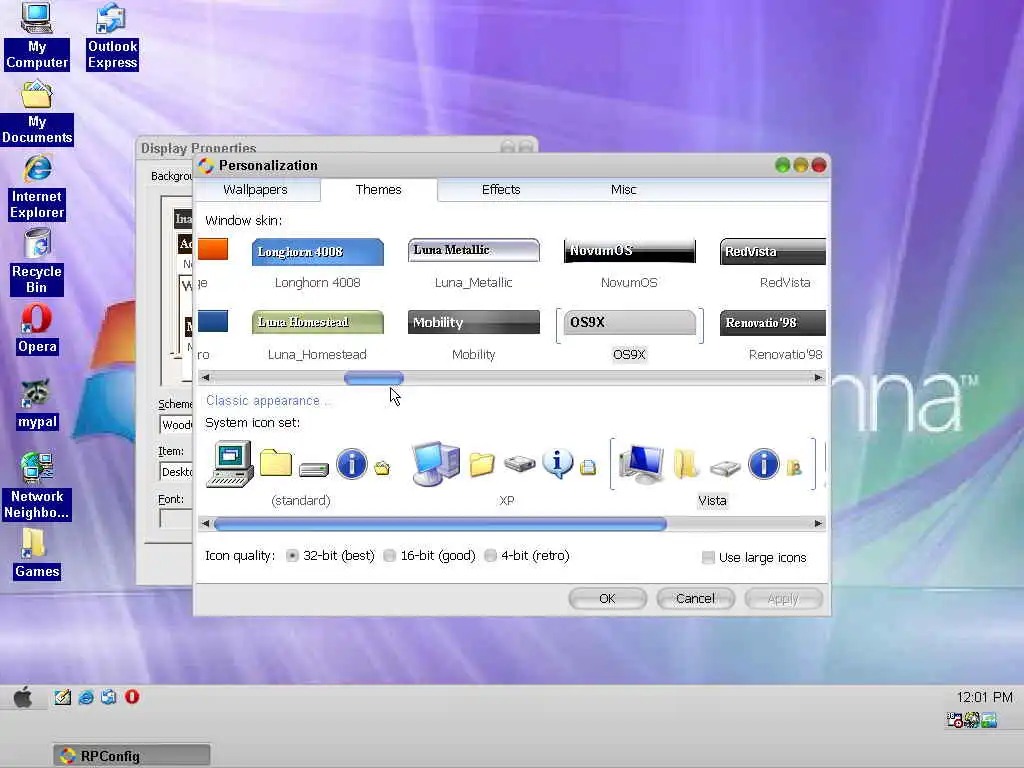The image size is (1024, 768).
Task: Click the middle system tray icon
Action: (x=972, y=720)
